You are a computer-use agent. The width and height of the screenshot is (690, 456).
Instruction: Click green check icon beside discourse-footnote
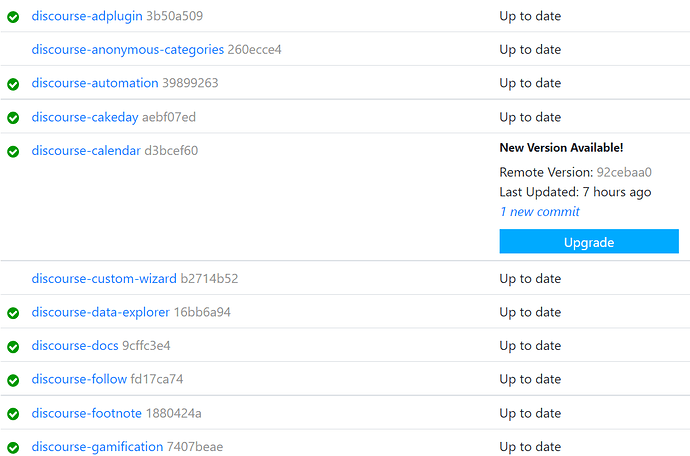point(13,414)
